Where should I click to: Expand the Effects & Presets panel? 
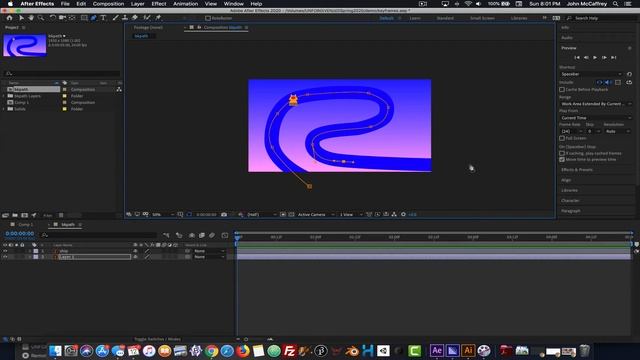pyautogui.click(x=577, y=169)
